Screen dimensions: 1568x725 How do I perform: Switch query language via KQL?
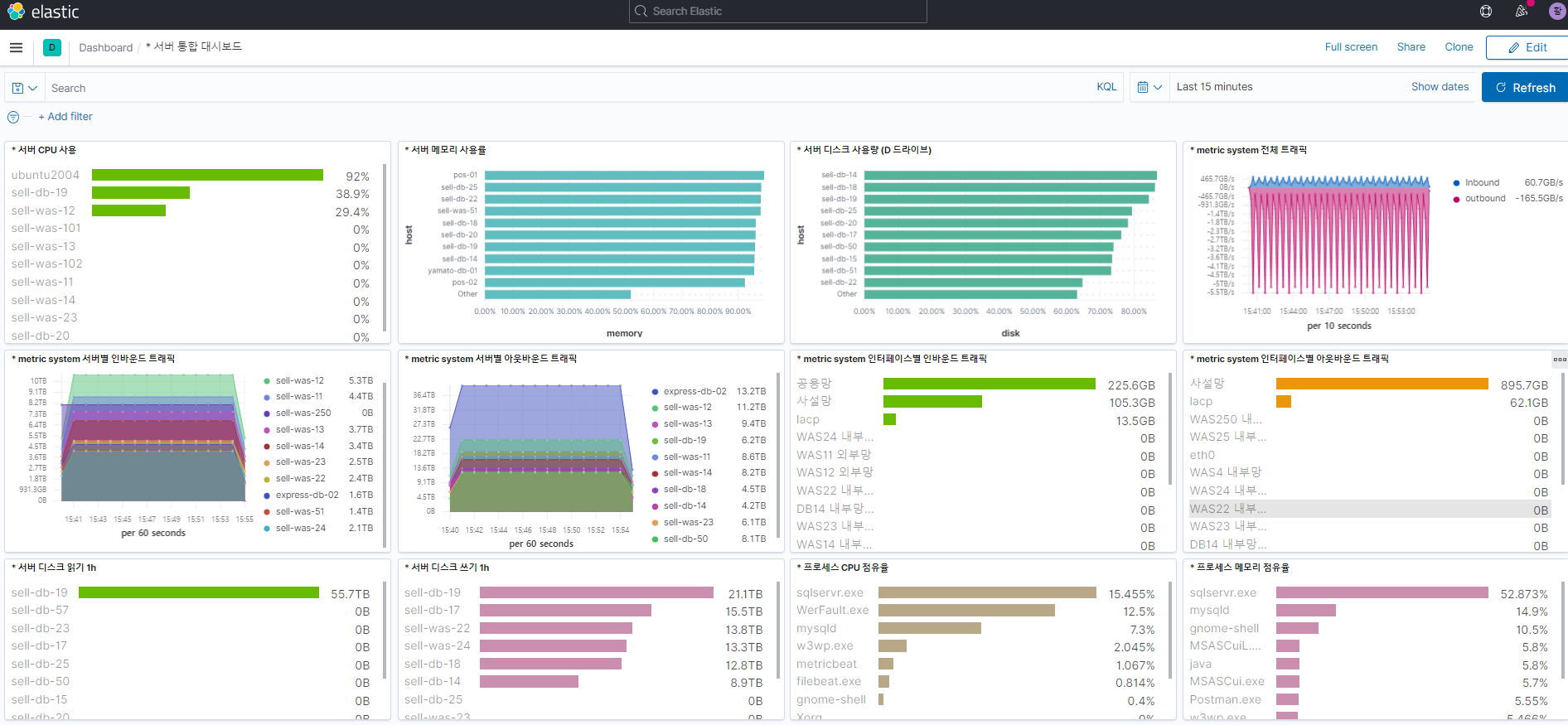tap(1106, 87)
